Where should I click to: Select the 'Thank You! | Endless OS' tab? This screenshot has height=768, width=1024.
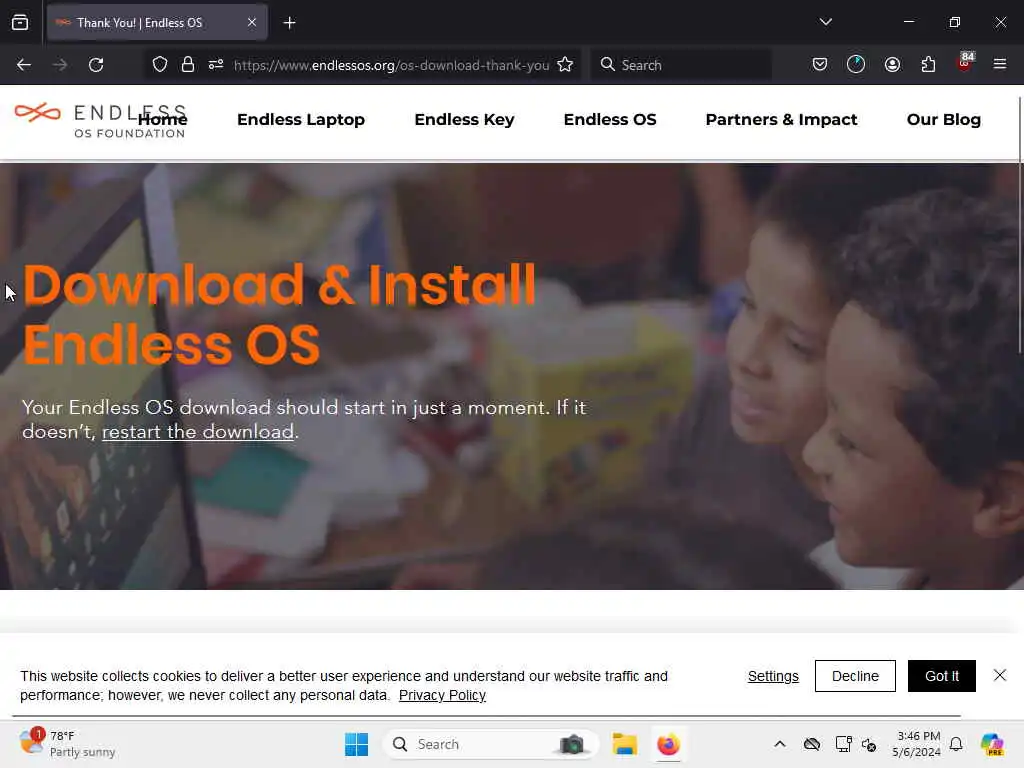click(x=157, y=22)
